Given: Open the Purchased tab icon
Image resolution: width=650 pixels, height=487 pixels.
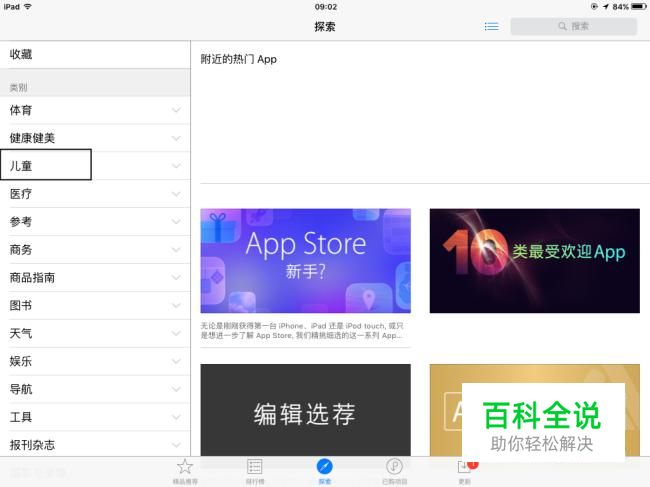Looking at the screenshot, I should (394, 471).
